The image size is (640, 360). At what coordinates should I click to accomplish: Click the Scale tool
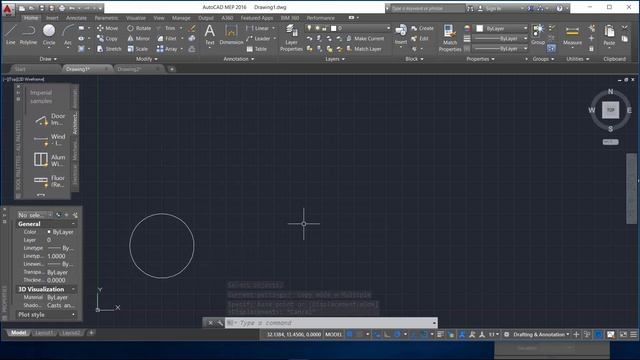(x=138, y=49)
